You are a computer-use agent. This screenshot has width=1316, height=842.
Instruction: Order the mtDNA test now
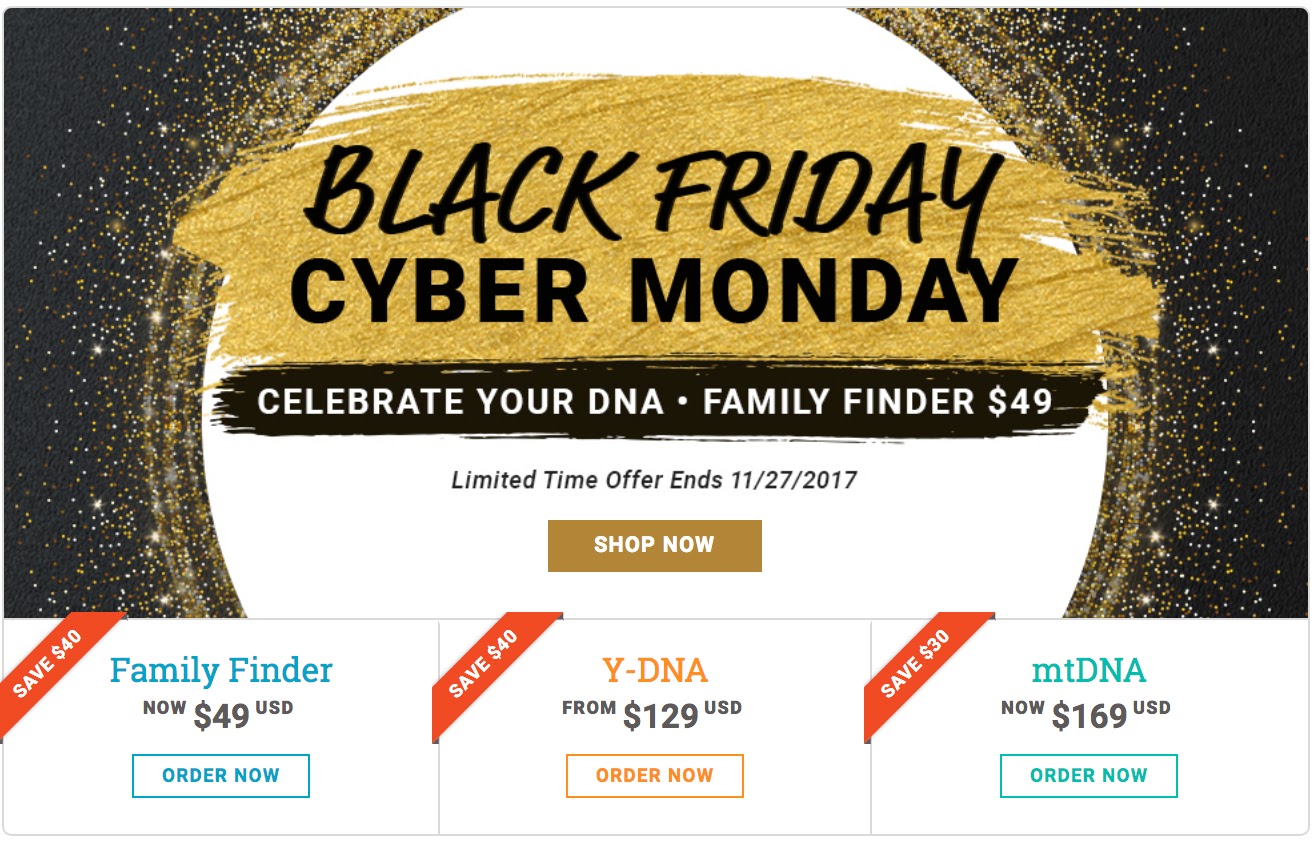pos(1089,775)
